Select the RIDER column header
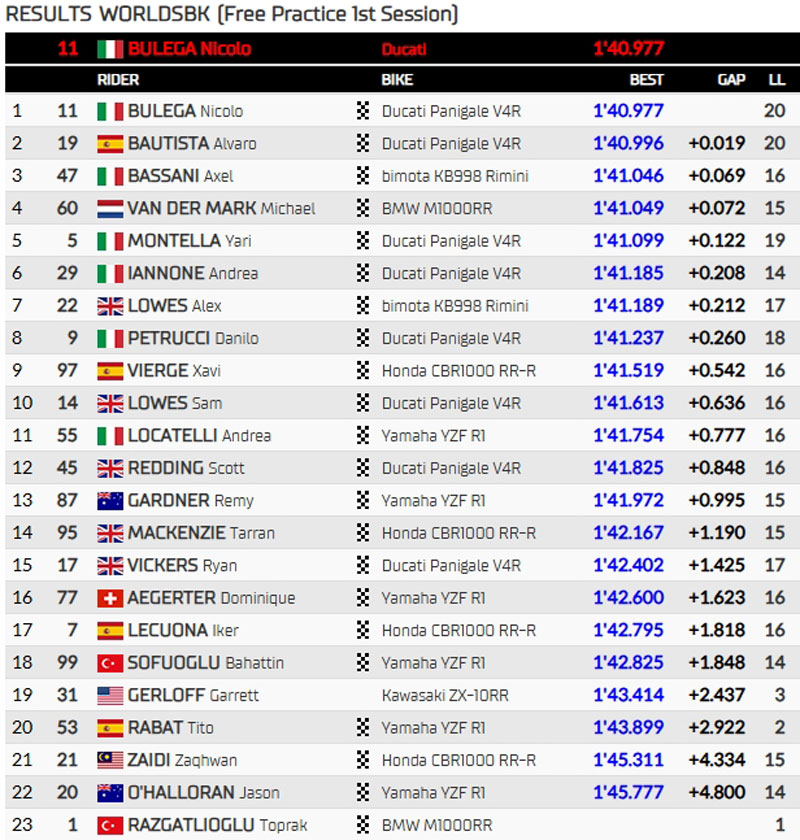800x840 pixels. click(x=117, y=79)
